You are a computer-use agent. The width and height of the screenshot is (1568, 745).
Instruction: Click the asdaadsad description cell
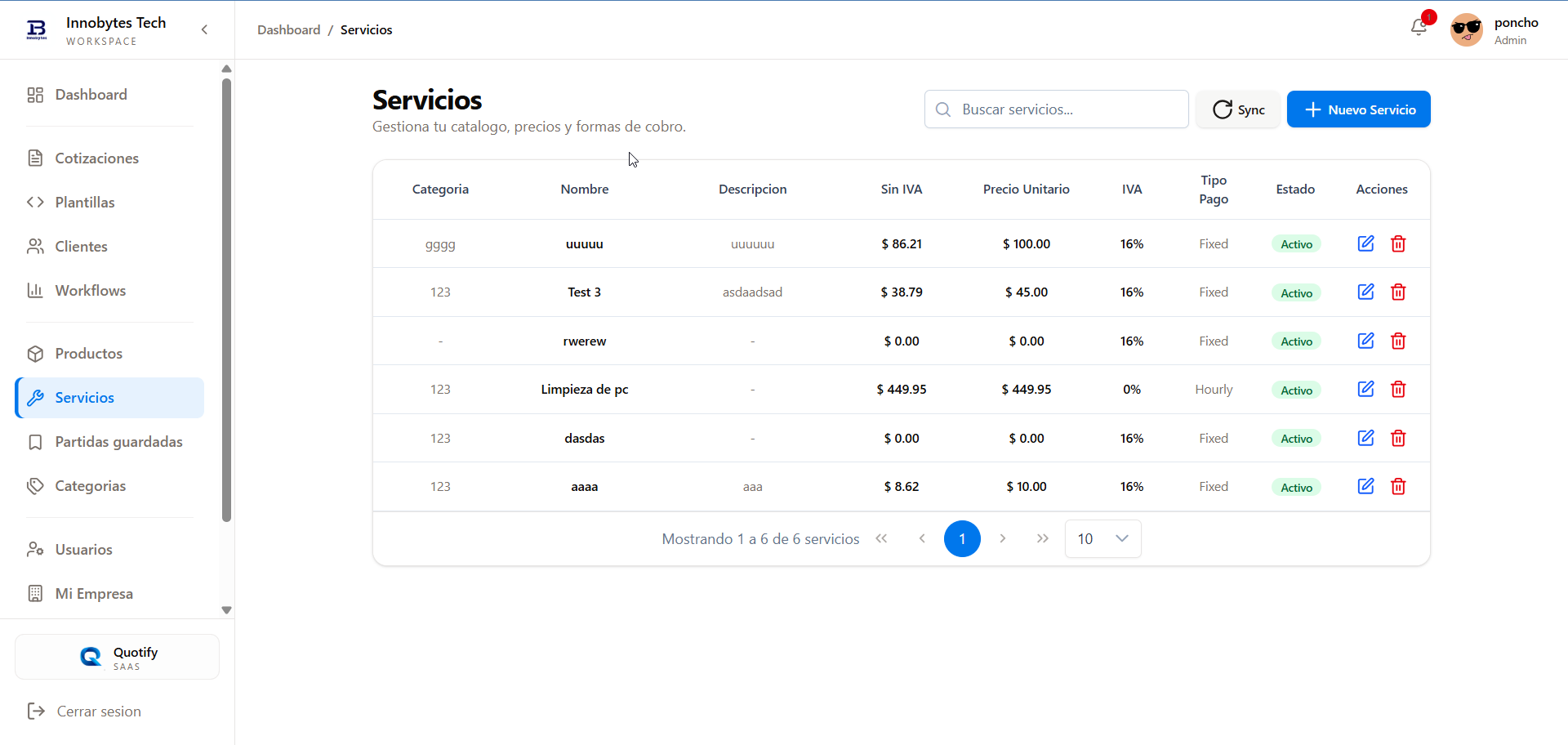(x=752, y=292)
